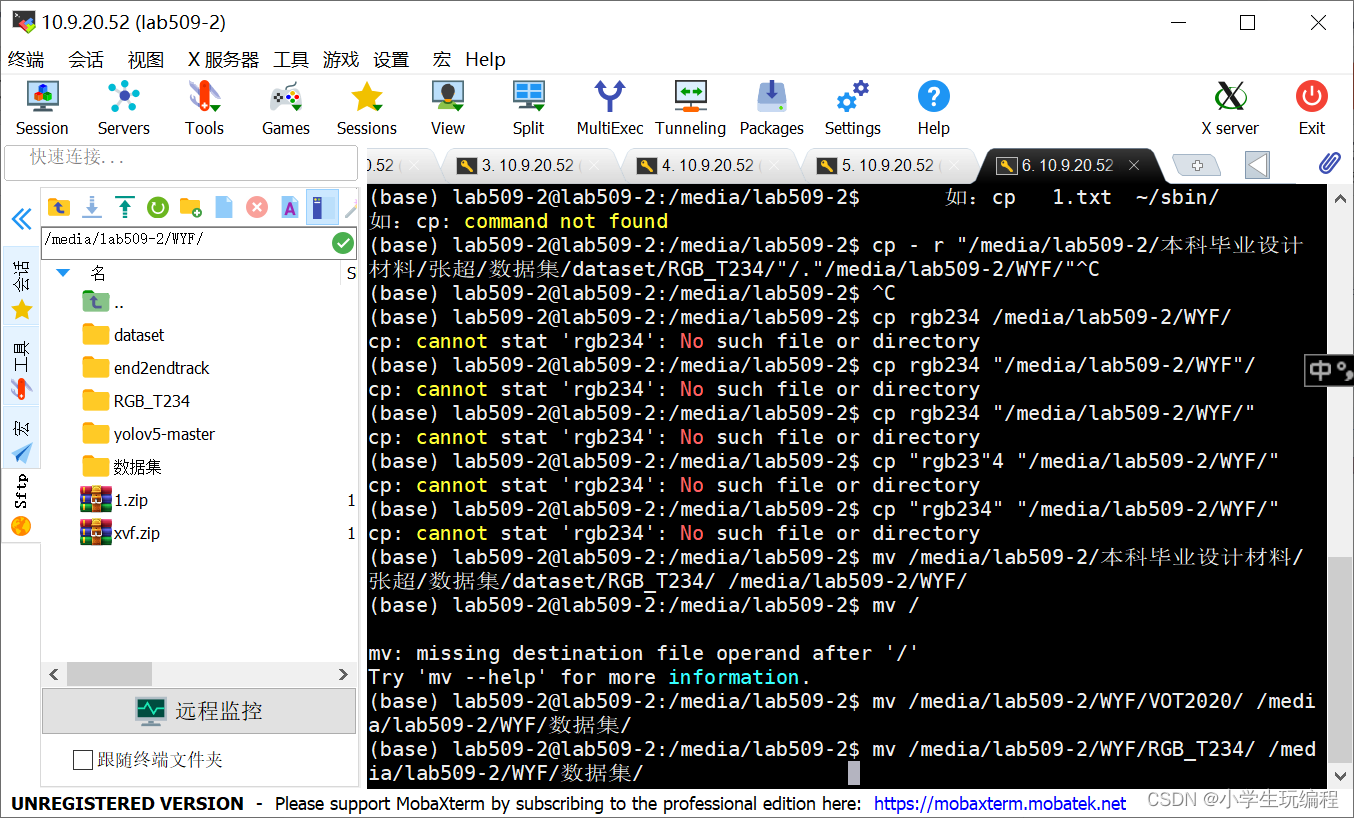Click the Exit power icon
The width and height of the screenshot is (1354, 818).
click(1312, 108)
